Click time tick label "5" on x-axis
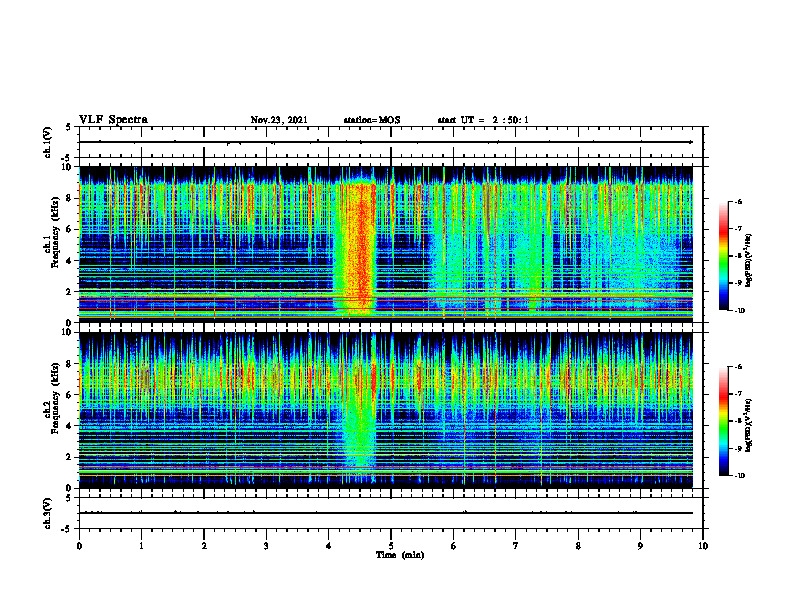The image size is (792, 612). point(391,546)
